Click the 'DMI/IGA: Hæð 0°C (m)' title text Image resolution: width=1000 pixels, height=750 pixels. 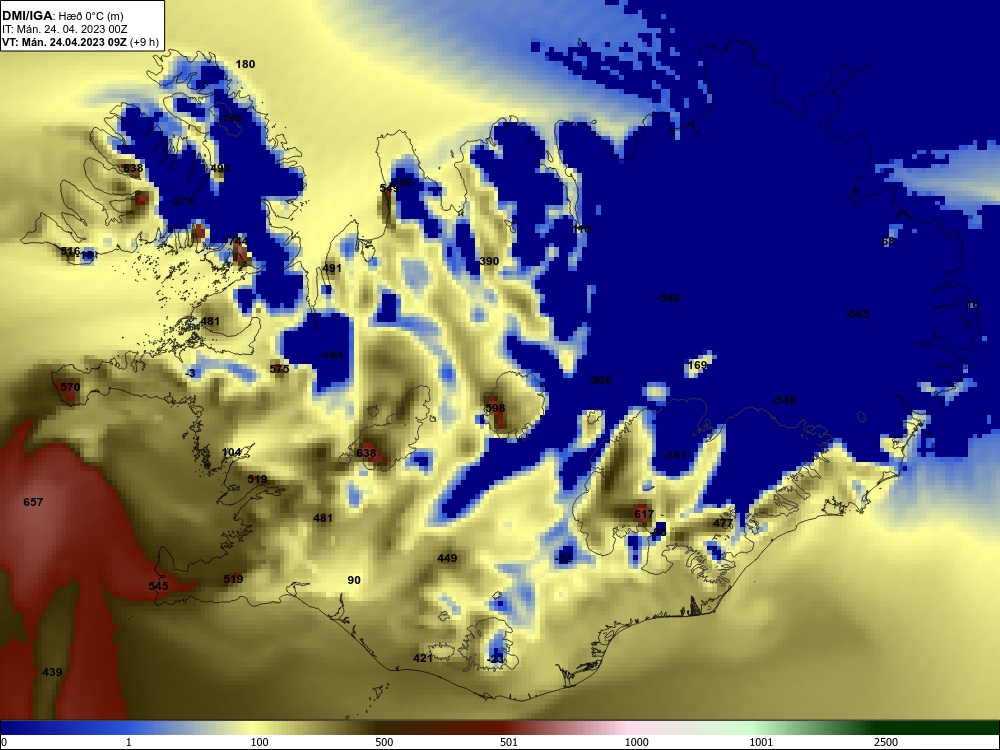[62, 16]
